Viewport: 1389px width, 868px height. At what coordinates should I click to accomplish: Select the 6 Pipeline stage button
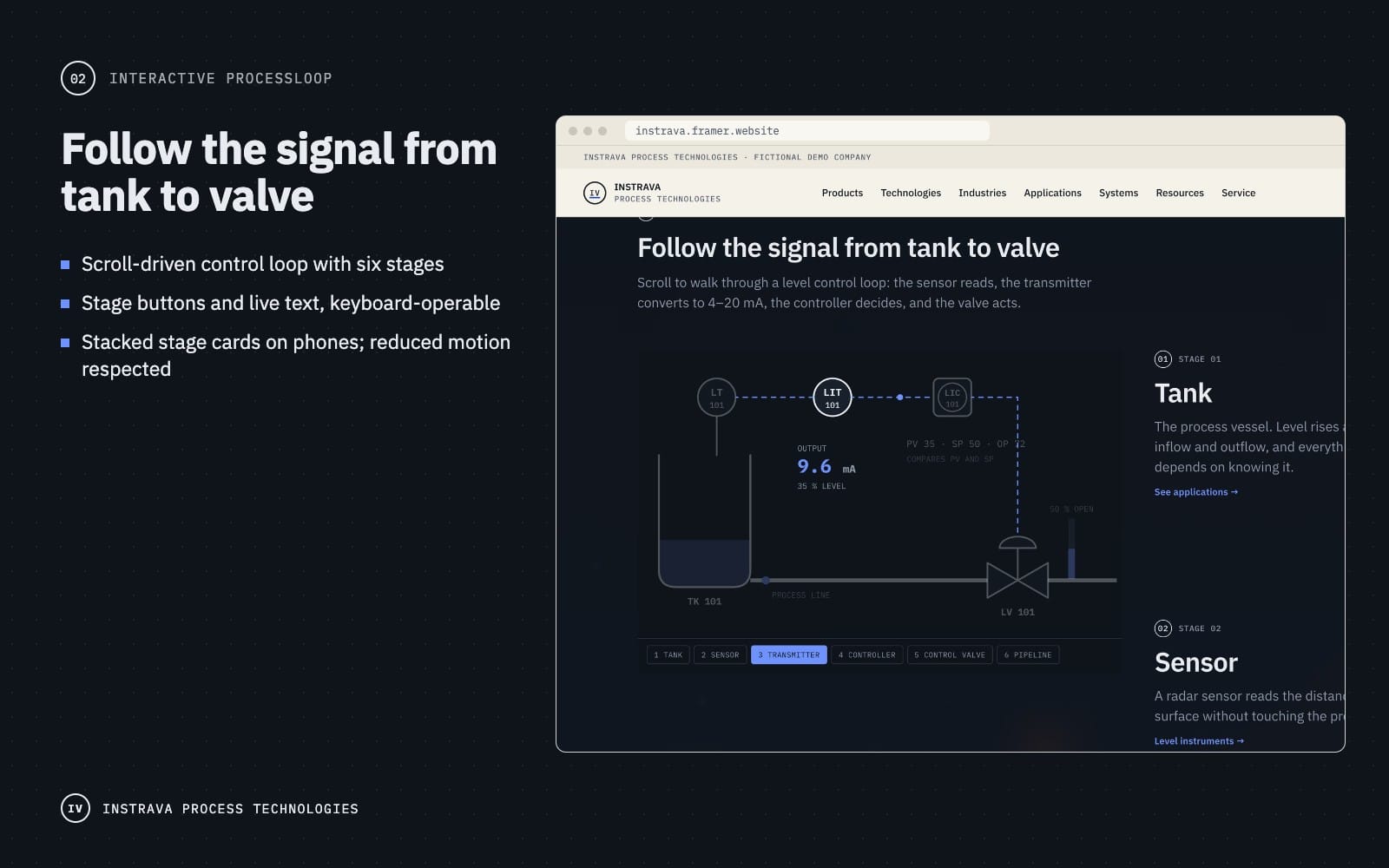[1028, 654]
